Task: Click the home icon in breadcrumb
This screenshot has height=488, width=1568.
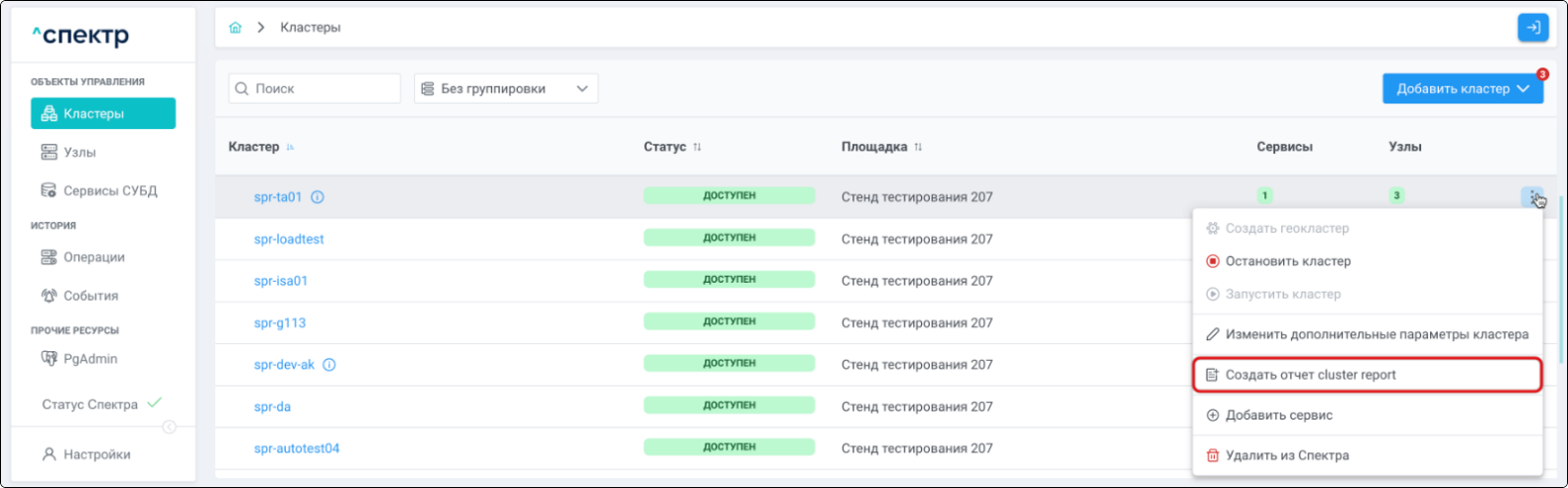Action: pos(235,28)
